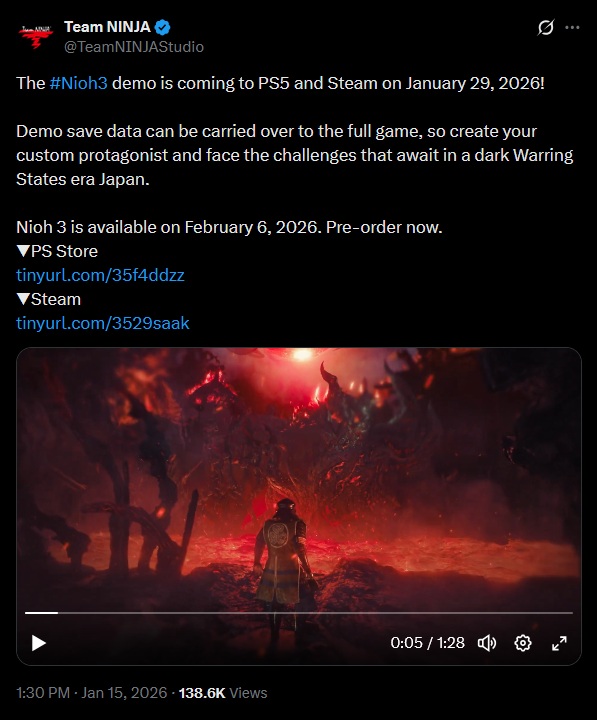Click the #Nioh3 hashtag
This screenshot has width=597, height=720.
click(x=79, y=83)
